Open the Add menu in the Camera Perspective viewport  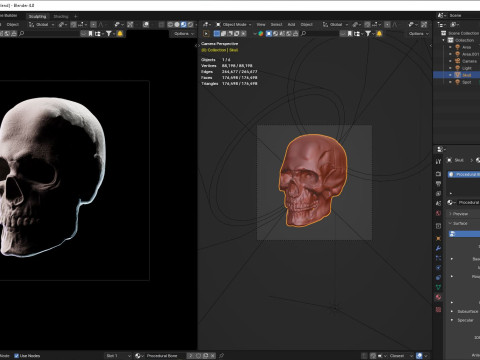[291, 25]
